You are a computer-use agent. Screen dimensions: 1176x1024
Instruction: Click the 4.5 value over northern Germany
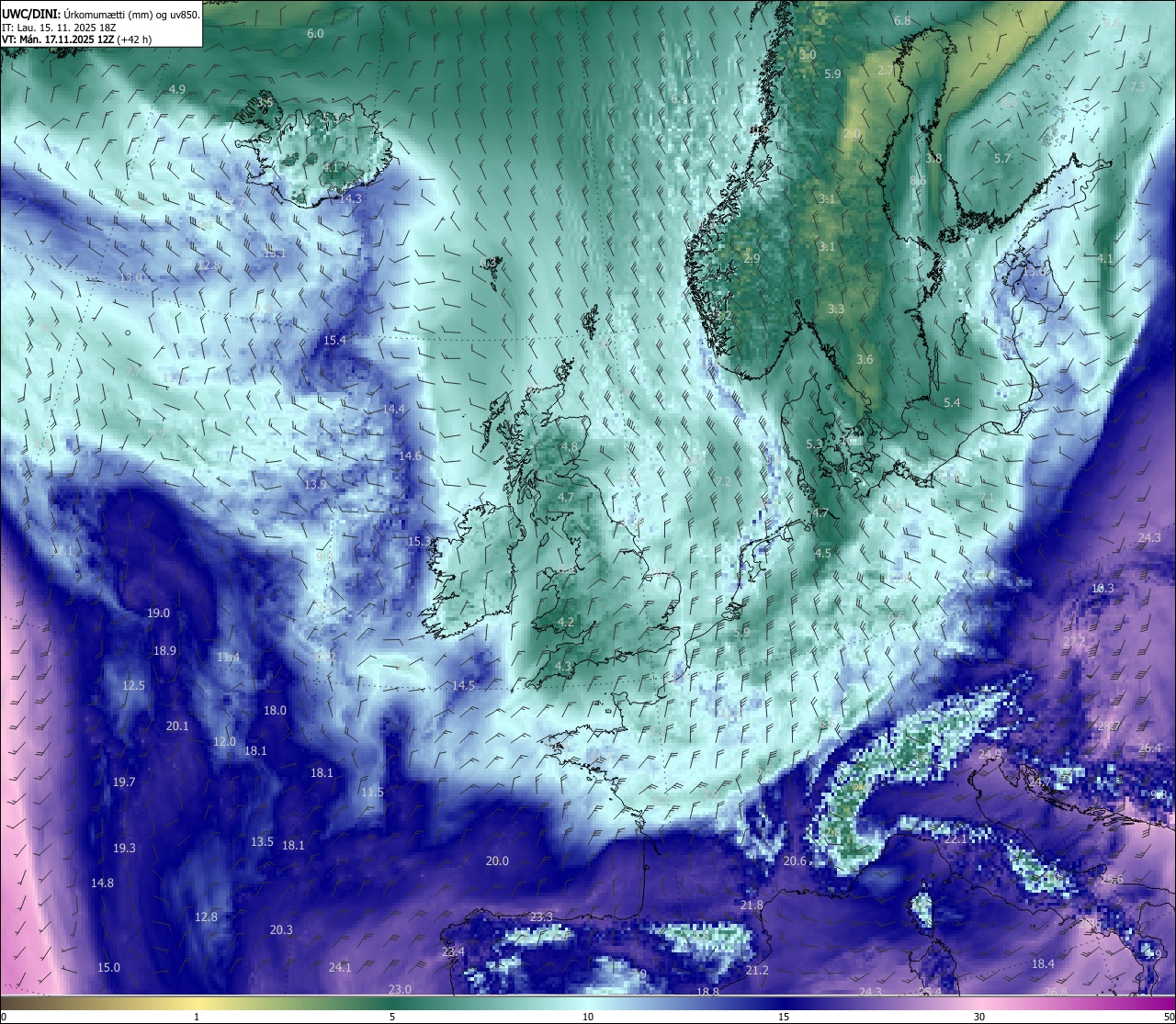point(823,553)
